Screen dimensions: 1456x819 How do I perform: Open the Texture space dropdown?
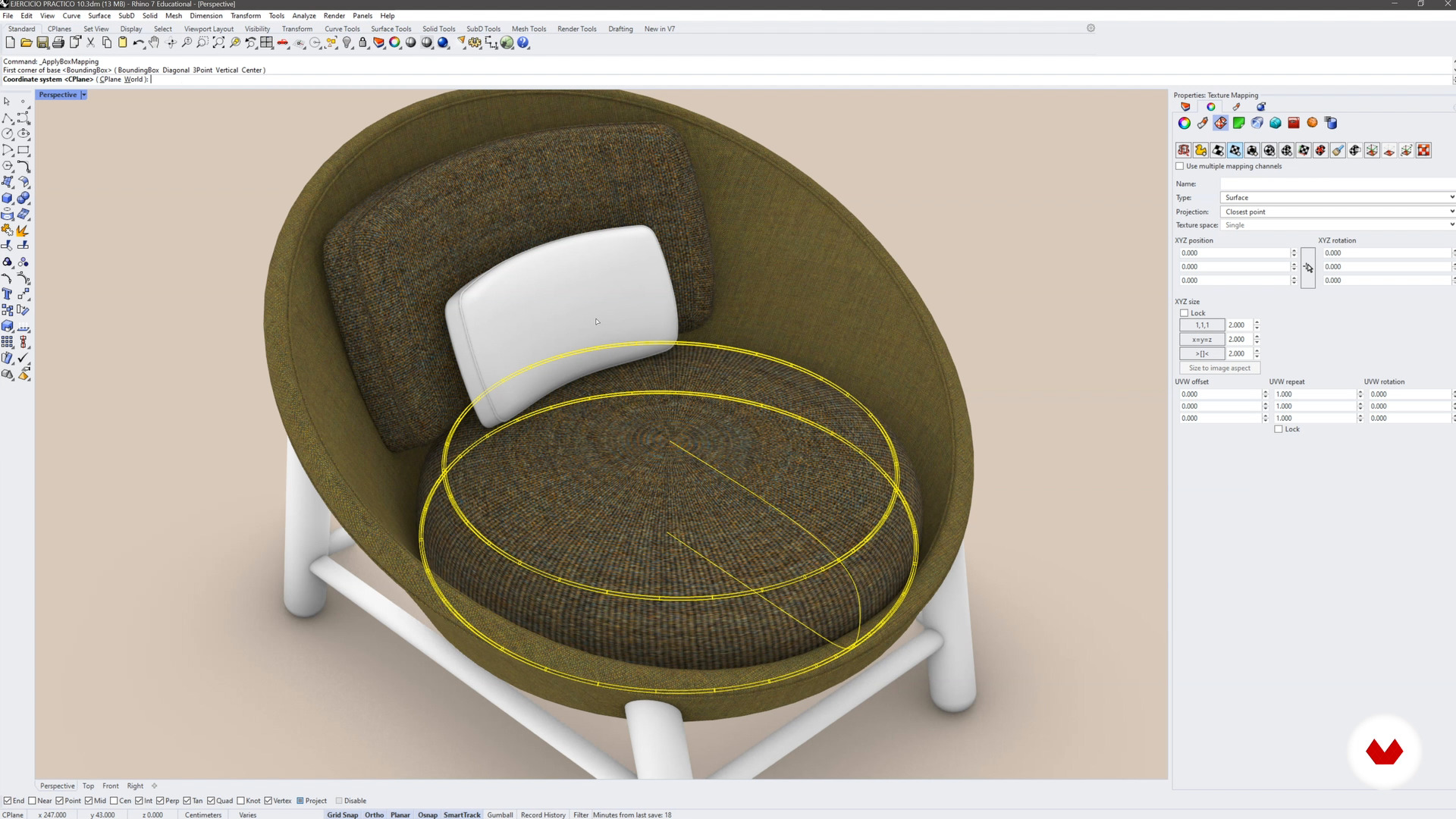click(x=1337, y=225)
